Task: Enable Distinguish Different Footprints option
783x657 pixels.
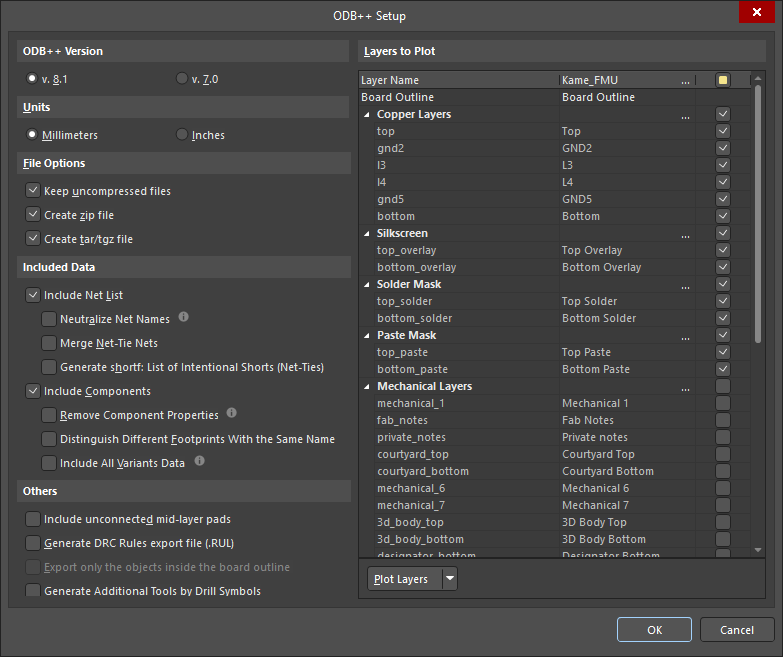Action: [x=49, y=438]
